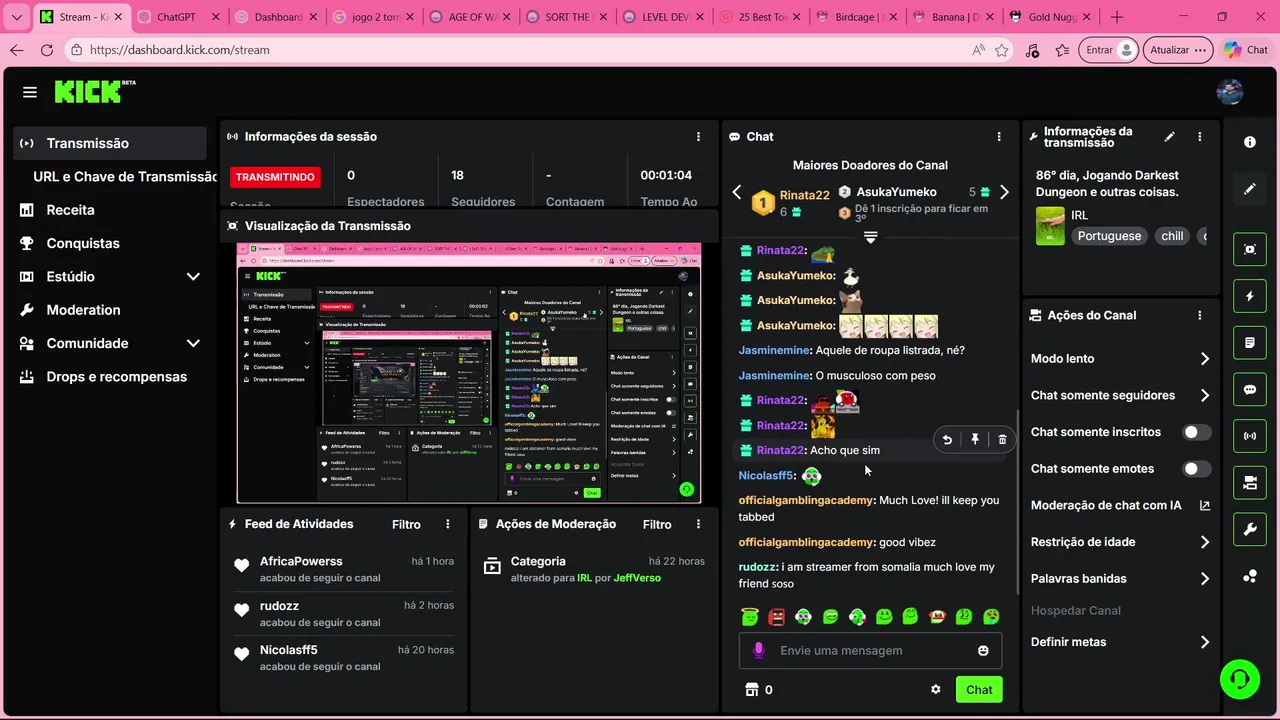Expand Restrição de idade options
Screen dimensions: 1280x720
pyautogui.click(x=1204, y=542)
